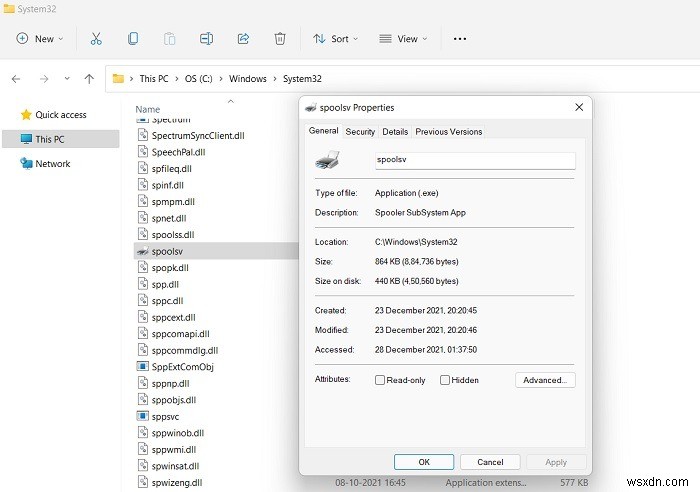Open the Sort dropdown menu

[x=336, y=39]
